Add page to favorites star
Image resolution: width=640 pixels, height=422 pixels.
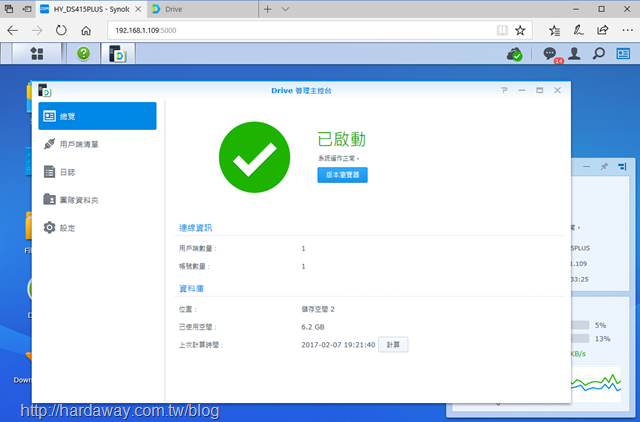tap(520, 30)
